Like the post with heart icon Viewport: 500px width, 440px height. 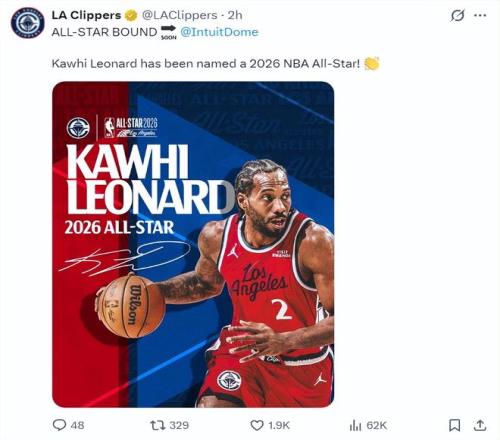[257, 425]
